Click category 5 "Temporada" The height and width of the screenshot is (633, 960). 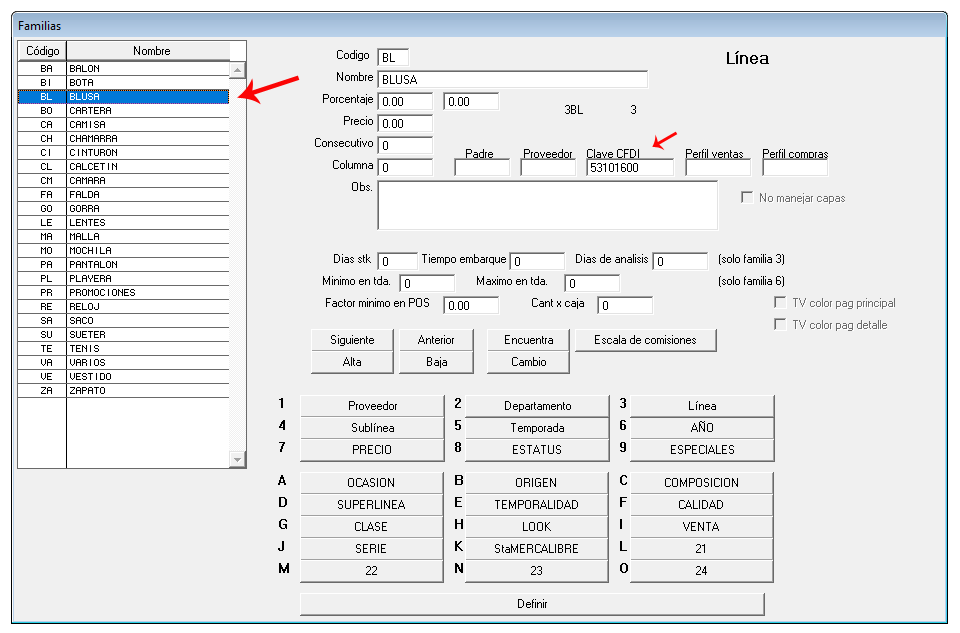[537, 427]
